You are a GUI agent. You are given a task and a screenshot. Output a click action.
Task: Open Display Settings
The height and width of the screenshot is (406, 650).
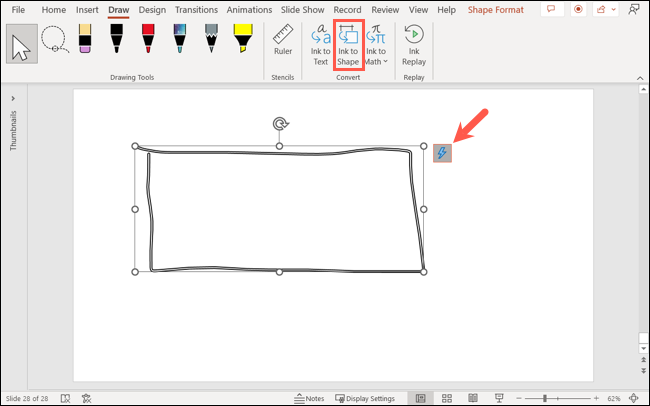tap(365, 399)
